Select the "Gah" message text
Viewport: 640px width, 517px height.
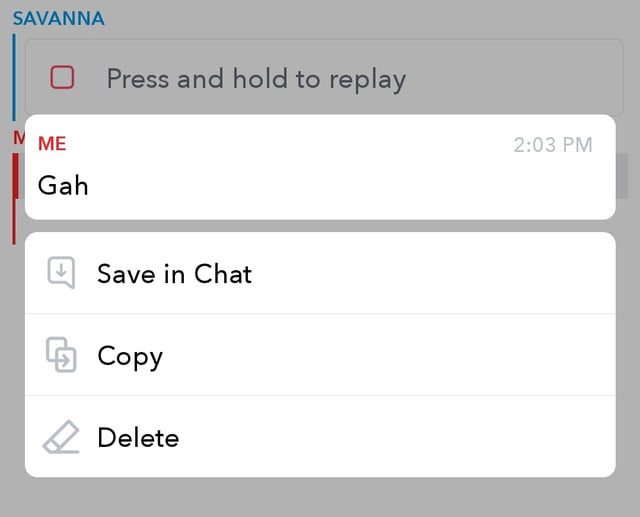[x=63, y=185]
